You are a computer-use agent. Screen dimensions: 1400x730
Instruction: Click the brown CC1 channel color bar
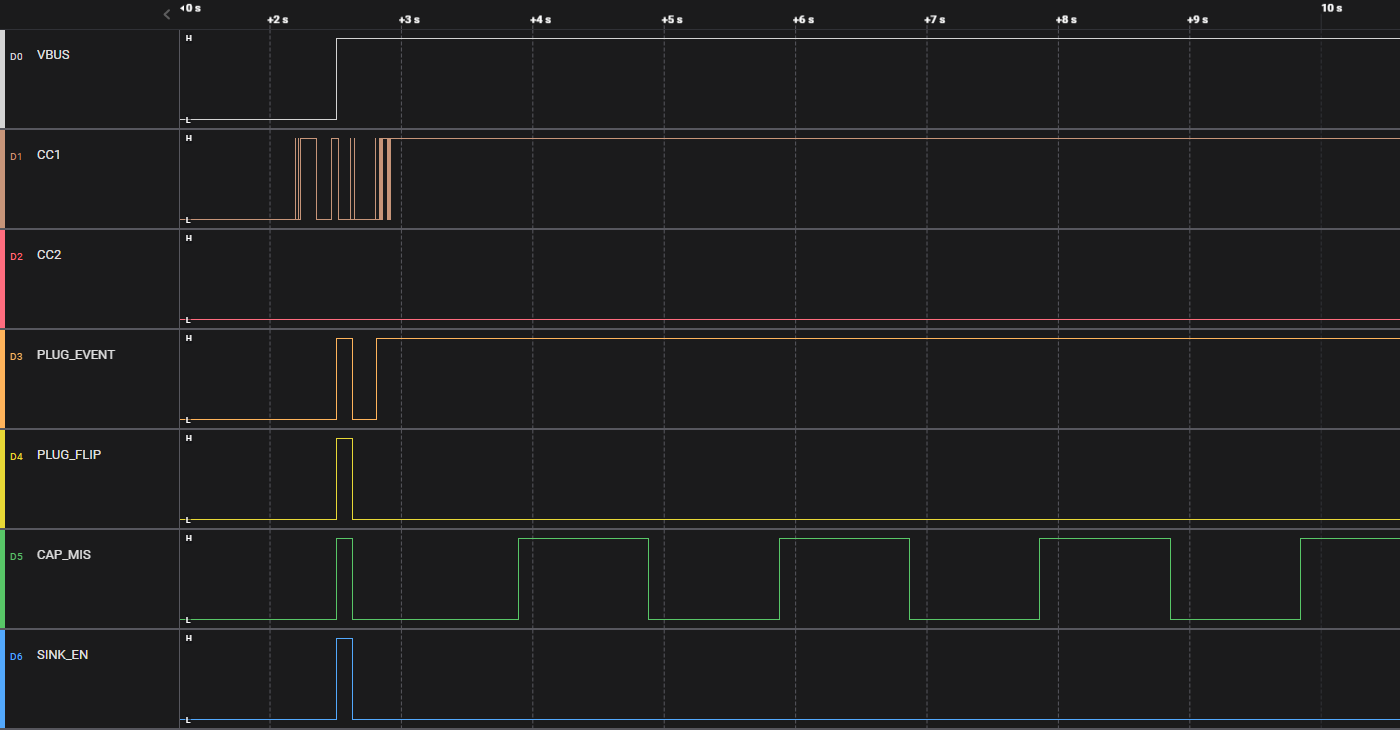pos(2,179)
